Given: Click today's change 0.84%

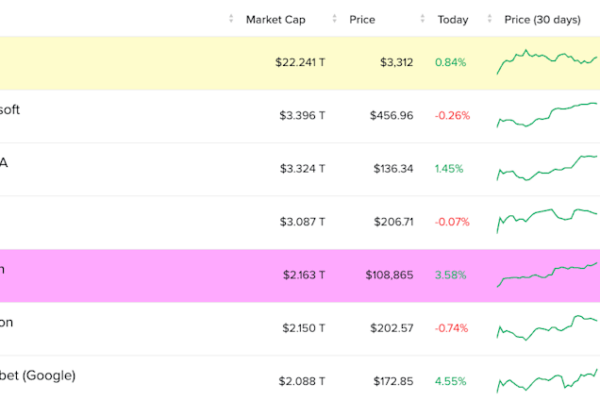Looking at the screenshot, I should [450, 62].
